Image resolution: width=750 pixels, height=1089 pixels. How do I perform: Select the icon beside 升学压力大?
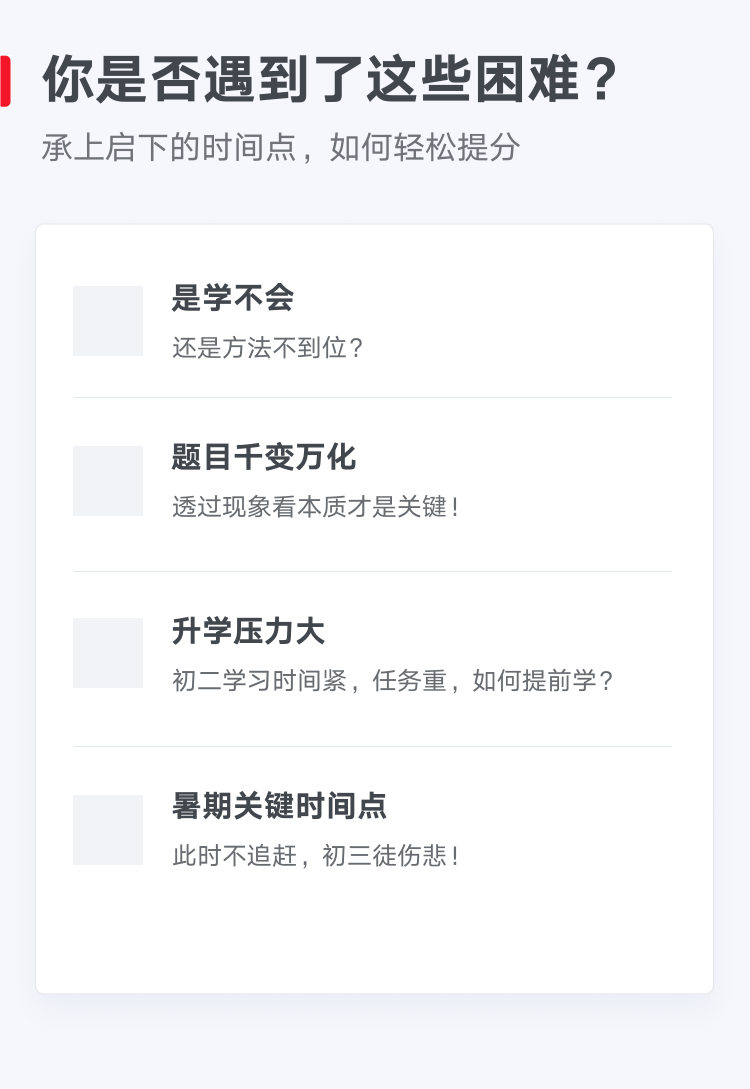click(108, 653)
